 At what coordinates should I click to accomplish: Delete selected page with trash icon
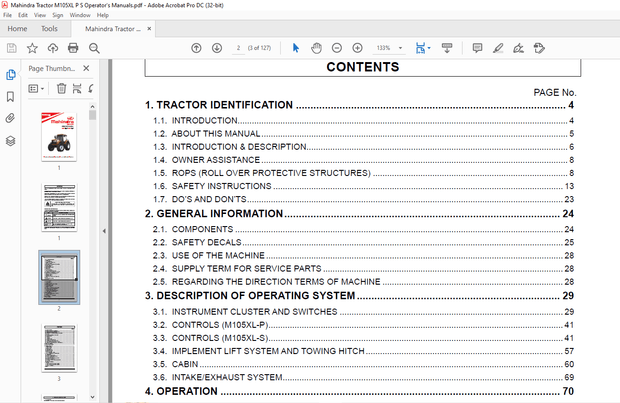point(61,88)
